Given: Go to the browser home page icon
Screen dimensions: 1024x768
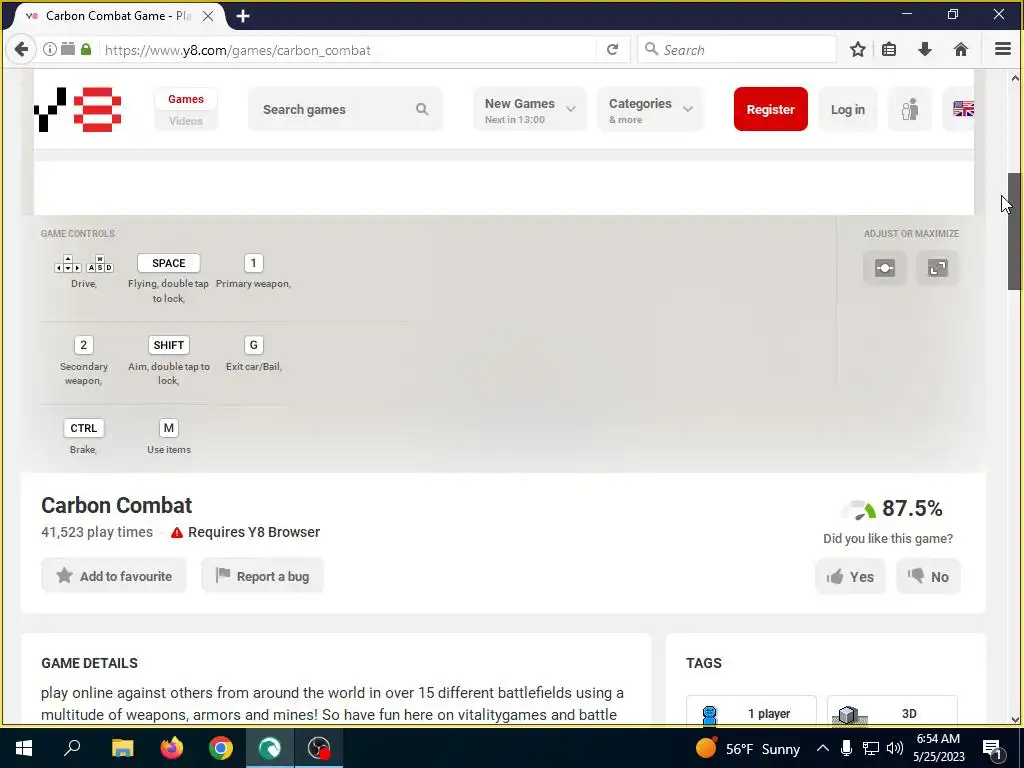Looking at the screenshot, I should 960,50.
